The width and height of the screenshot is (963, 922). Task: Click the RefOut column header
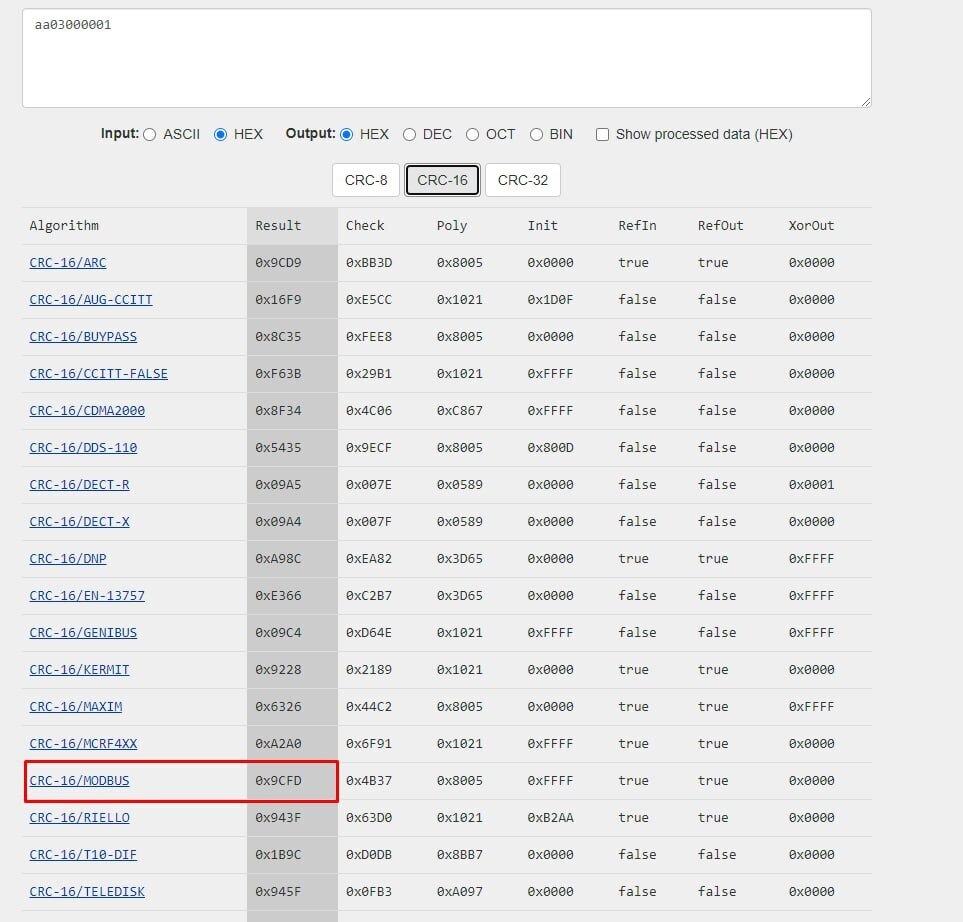click(x=720, y=225)
